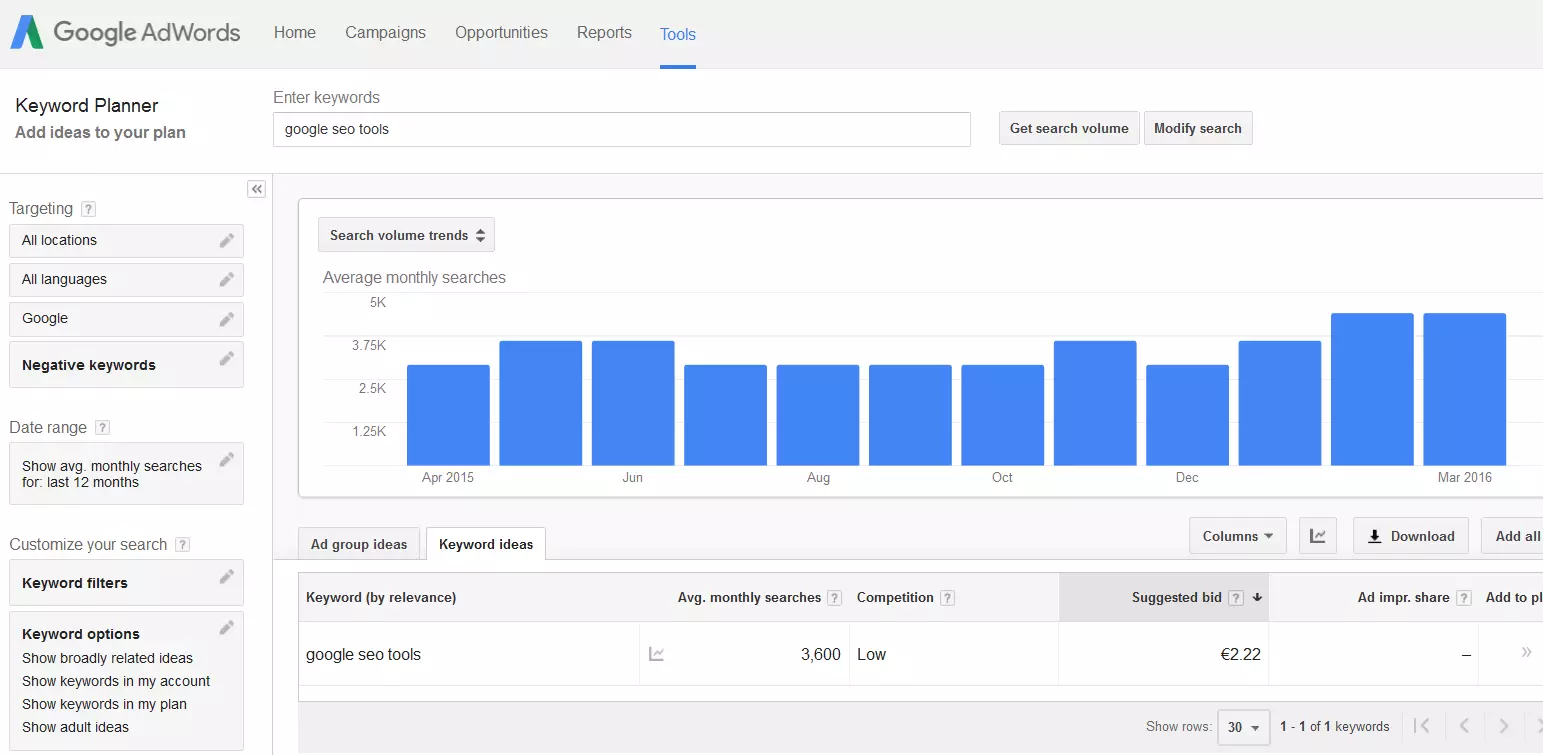
Task: Click the All locations targeting setting
Action: 126,240
